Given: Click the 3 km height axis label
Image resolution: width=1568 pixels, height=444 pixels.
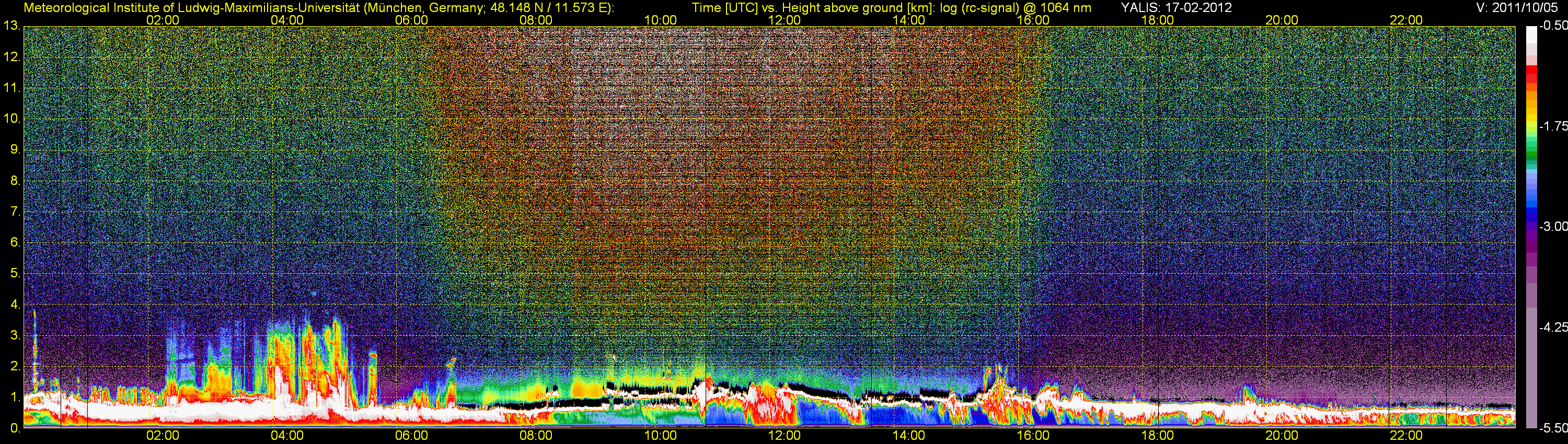Looking at the screenshot, I should [x=15, y=336].
